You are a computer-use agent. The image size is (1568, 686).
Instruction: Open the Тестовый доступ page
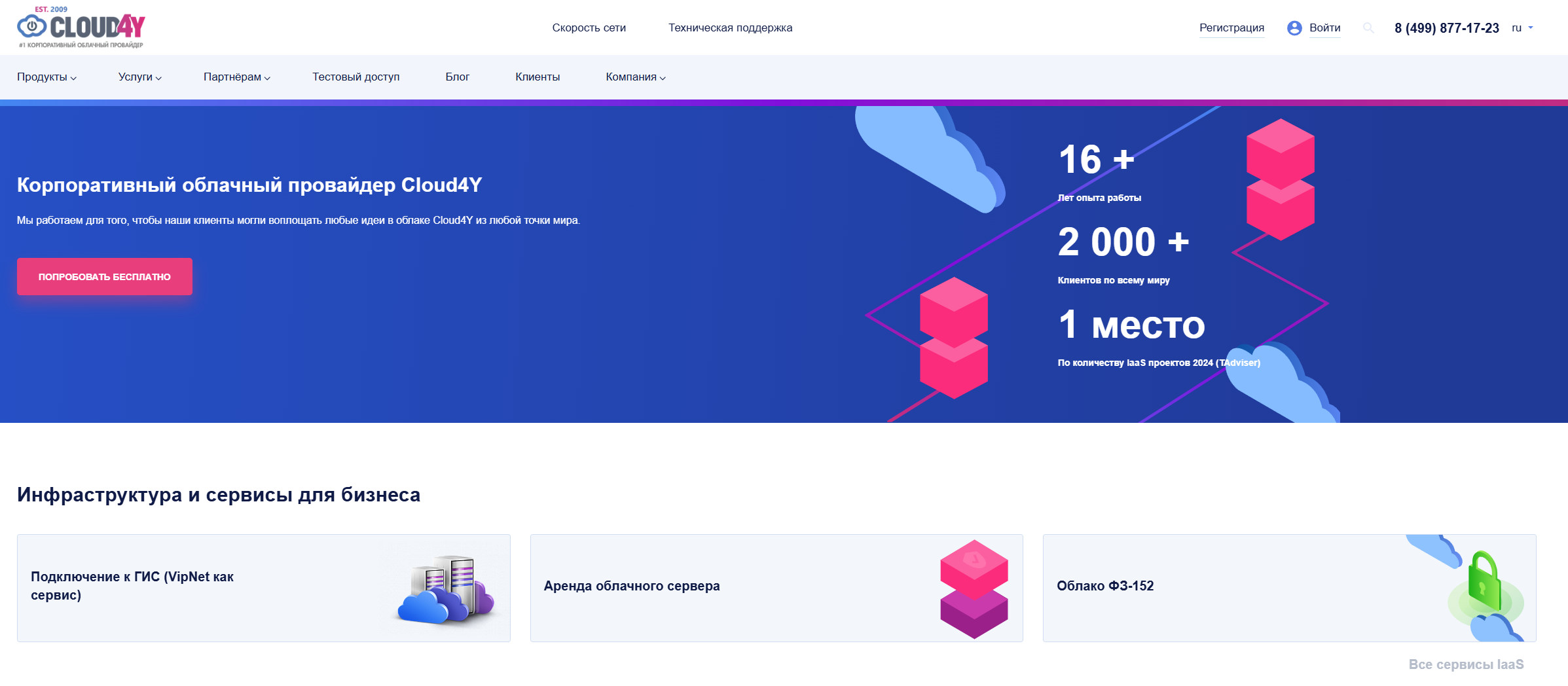[x=356, y=77]
